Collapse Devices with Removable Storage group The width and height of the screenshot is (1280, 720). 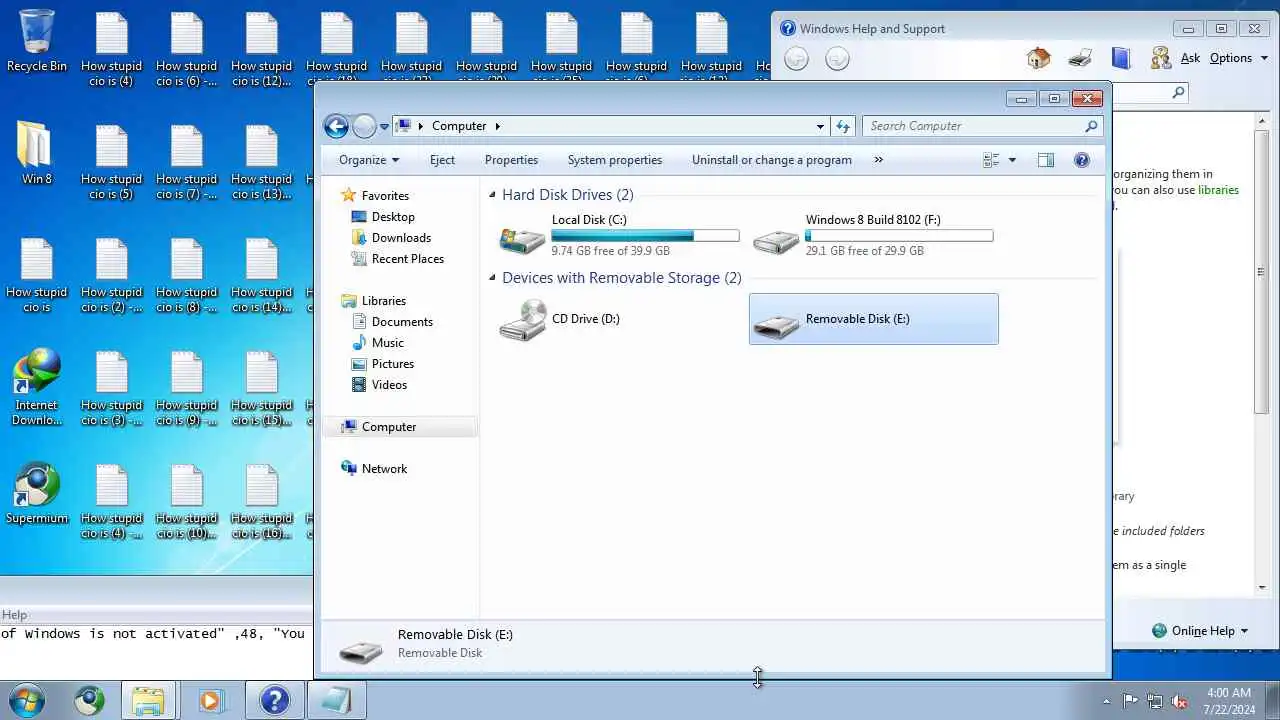[x=492, y=278]
